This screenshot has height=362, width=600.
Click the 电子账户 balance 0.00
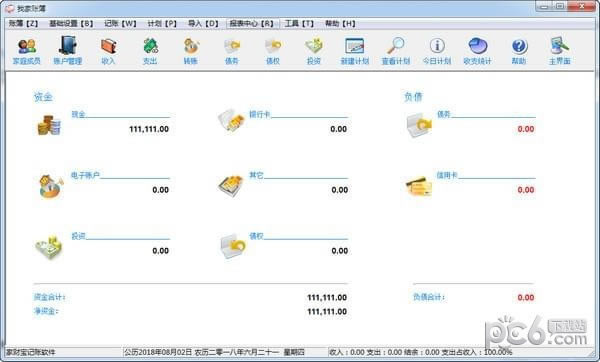click(161, 190)
